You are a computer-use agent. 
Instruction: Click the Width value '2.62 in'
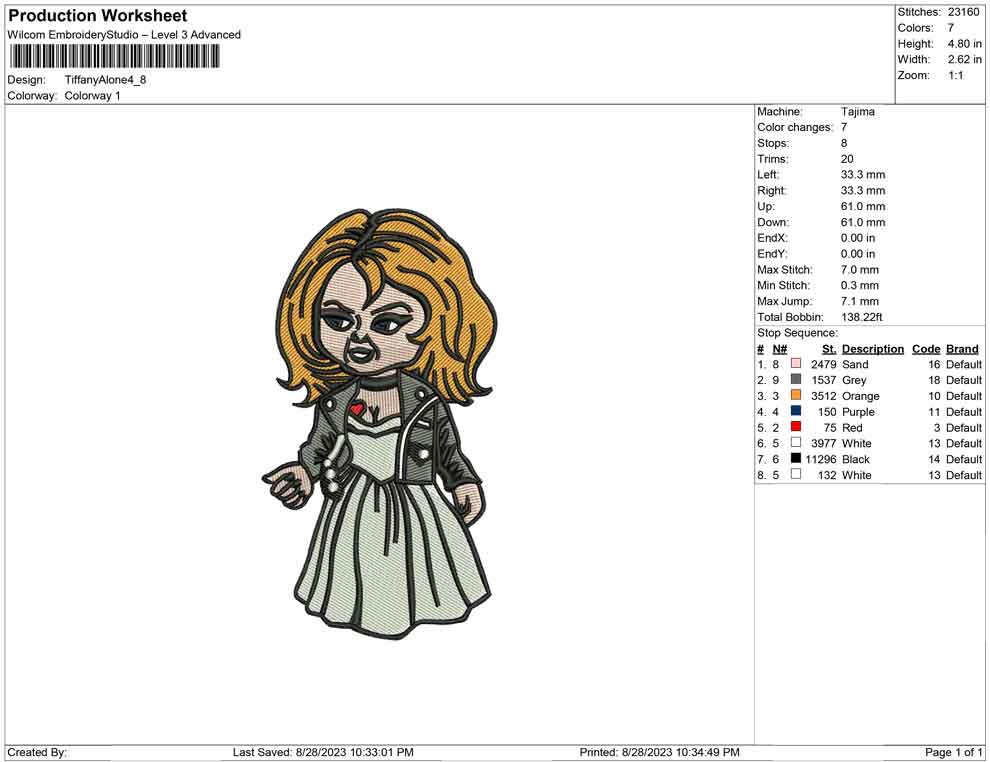click(x=964, y=59)
